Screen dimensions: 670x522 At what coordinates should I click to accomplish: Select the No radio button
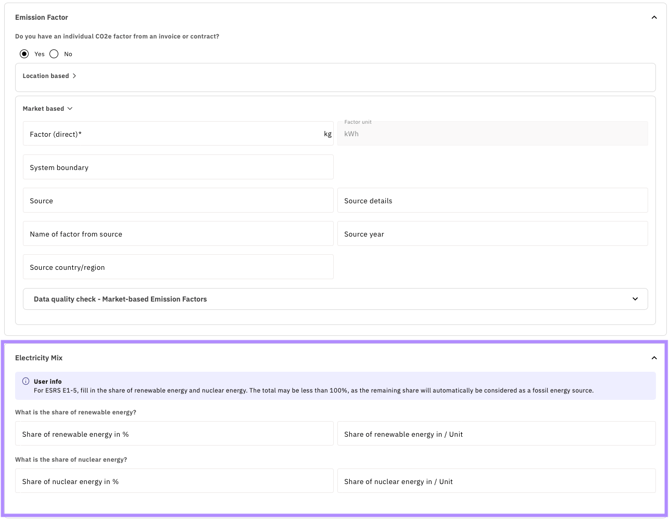pyautogui.click(x=54, y=54)
